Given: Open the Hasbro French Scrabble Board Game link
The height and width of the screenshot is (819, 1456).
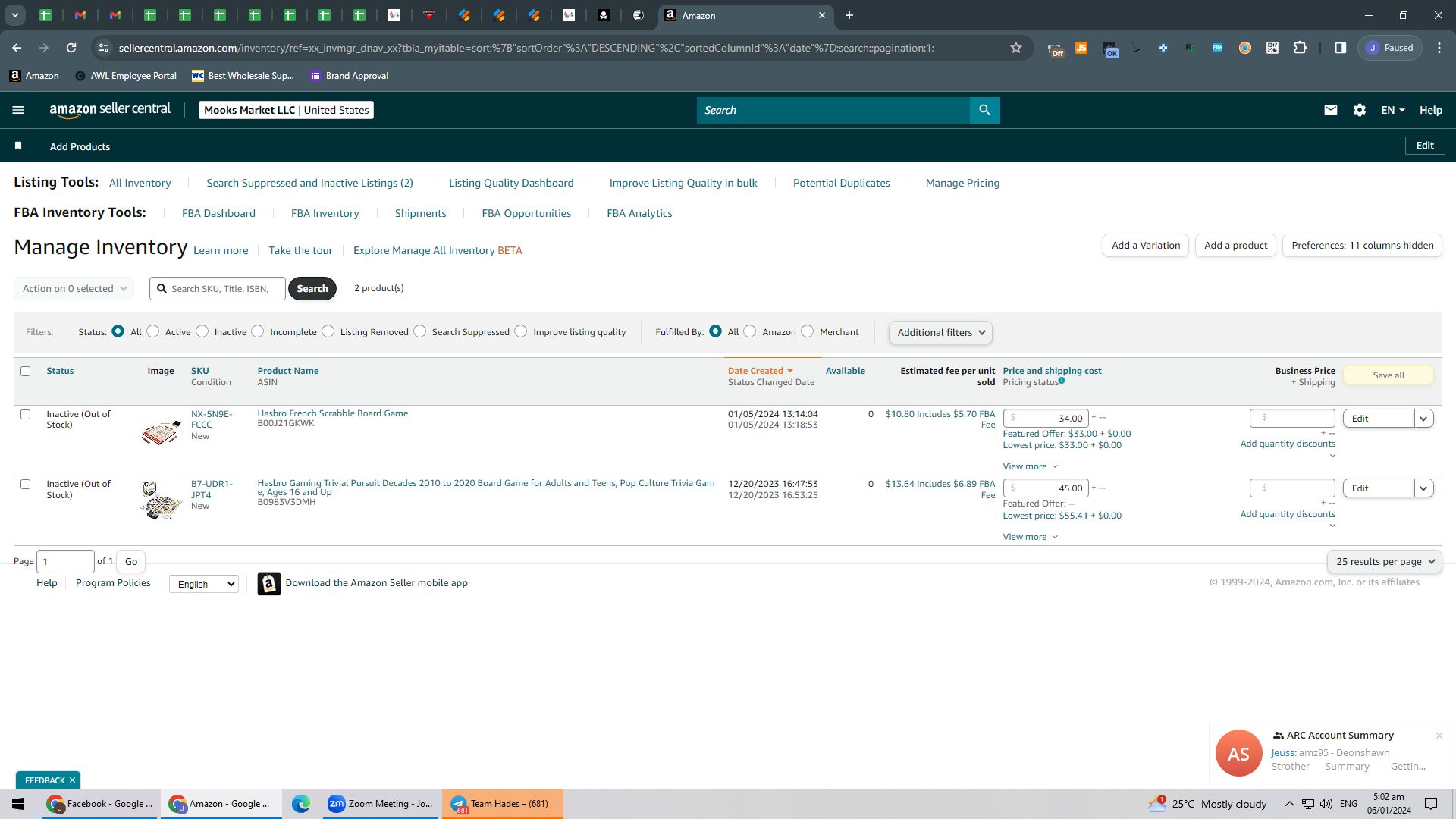Looking at the screenshot, I should click(x=333, y=413).
